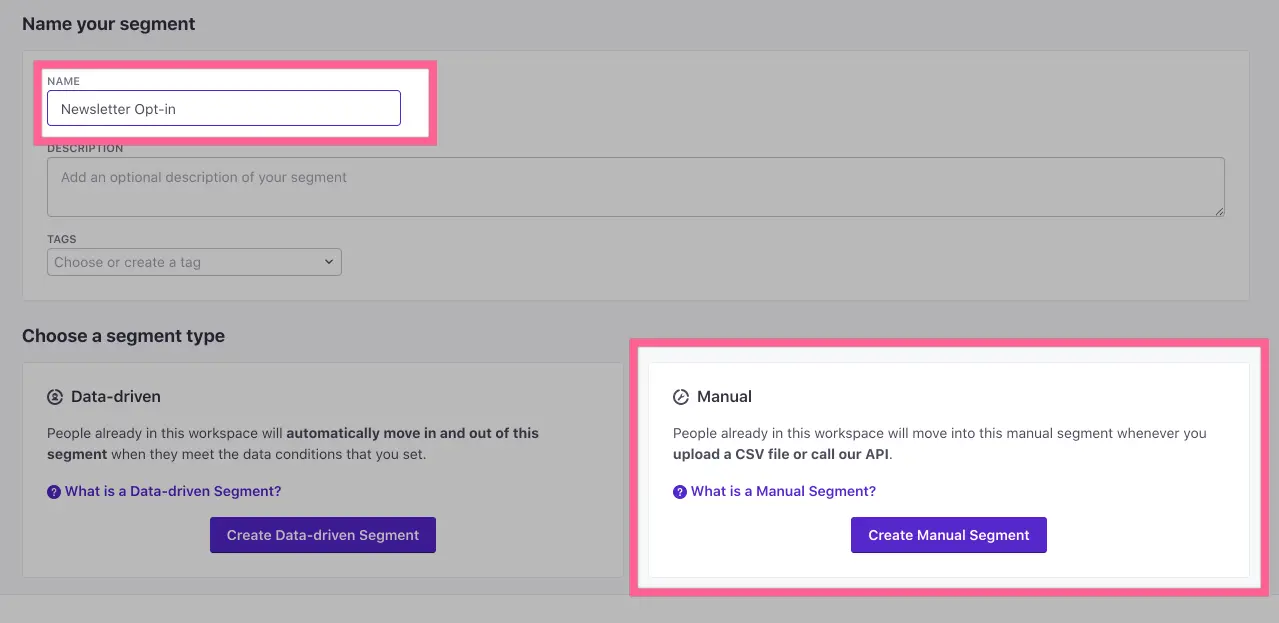Grab the Description box resize handle
This screenshot has width=1279, height=623.
pos(1219,211)
